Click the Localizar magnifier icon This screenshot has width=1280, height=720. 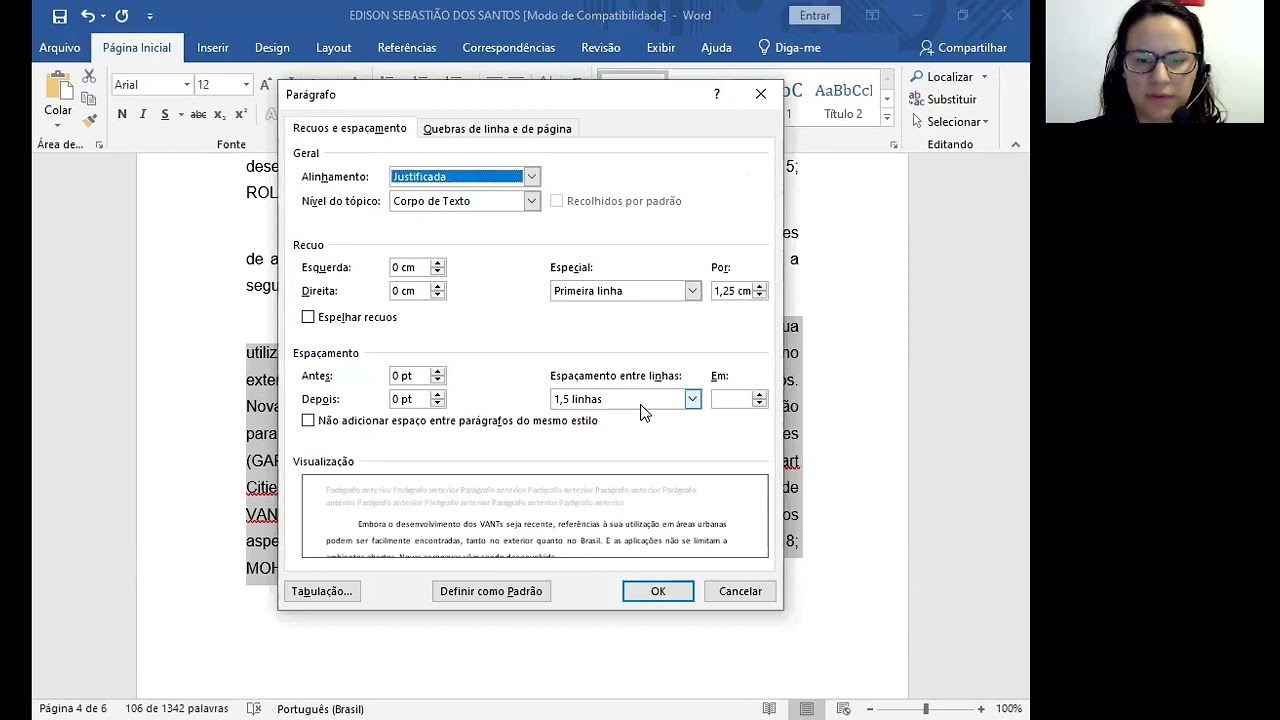click(x=917, y=77)
